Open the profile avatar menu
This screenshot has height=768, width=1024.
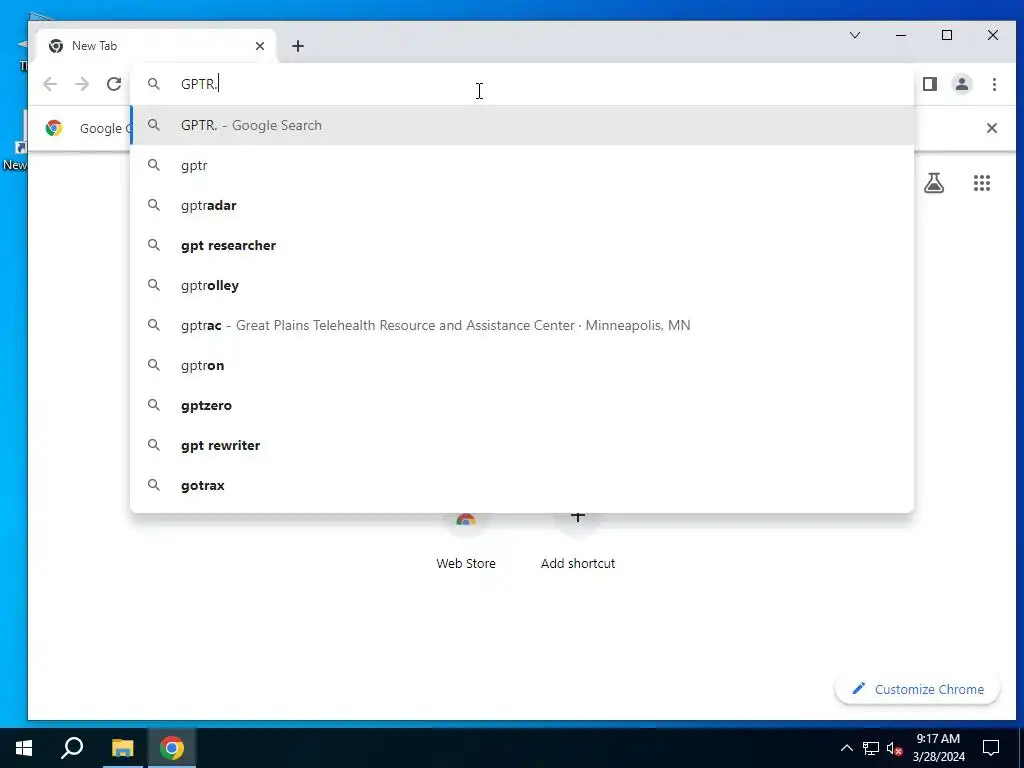coord(962,84)
